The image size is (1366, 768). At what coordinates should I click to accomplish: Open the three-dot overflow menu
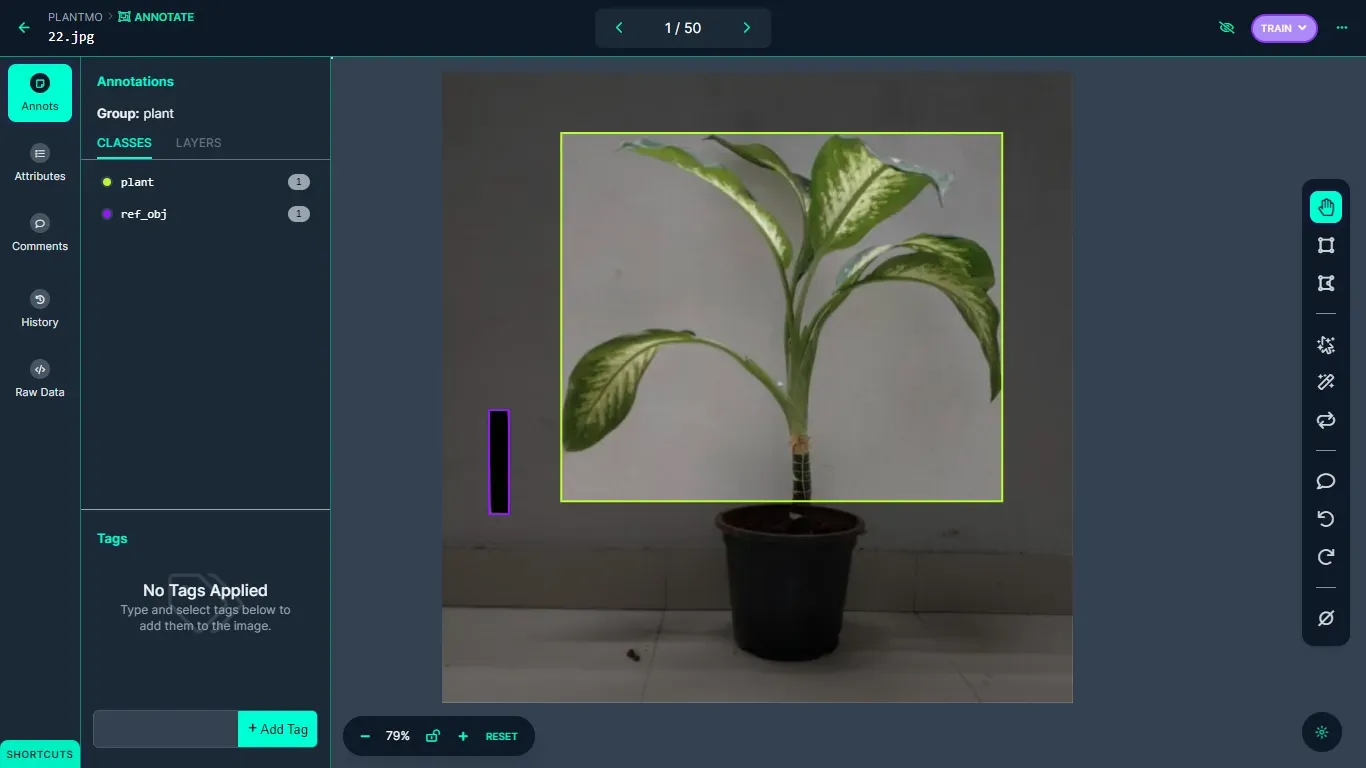(1342, 28)
